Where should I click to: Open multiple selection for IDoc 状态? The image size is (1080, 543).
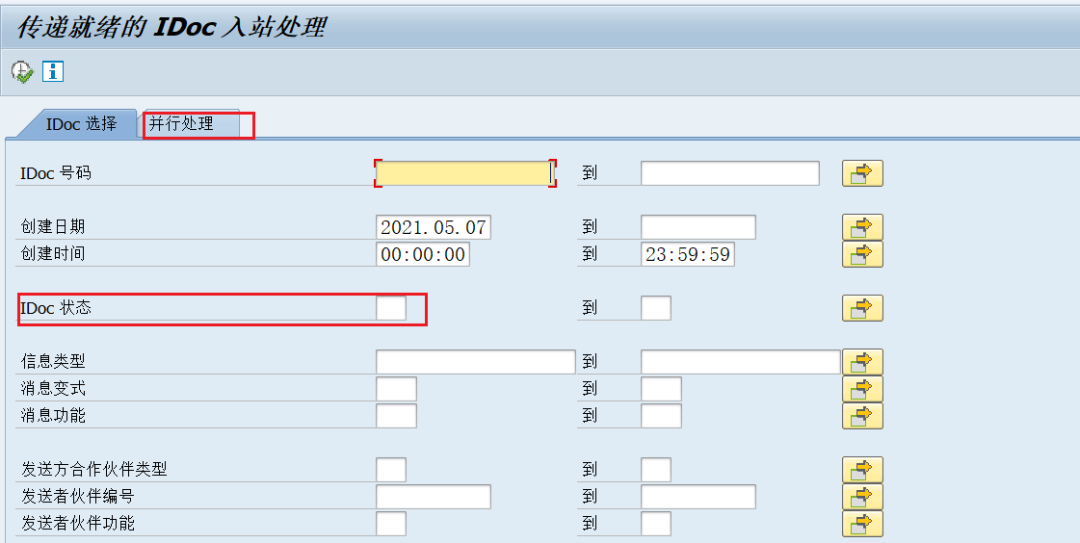862,309
